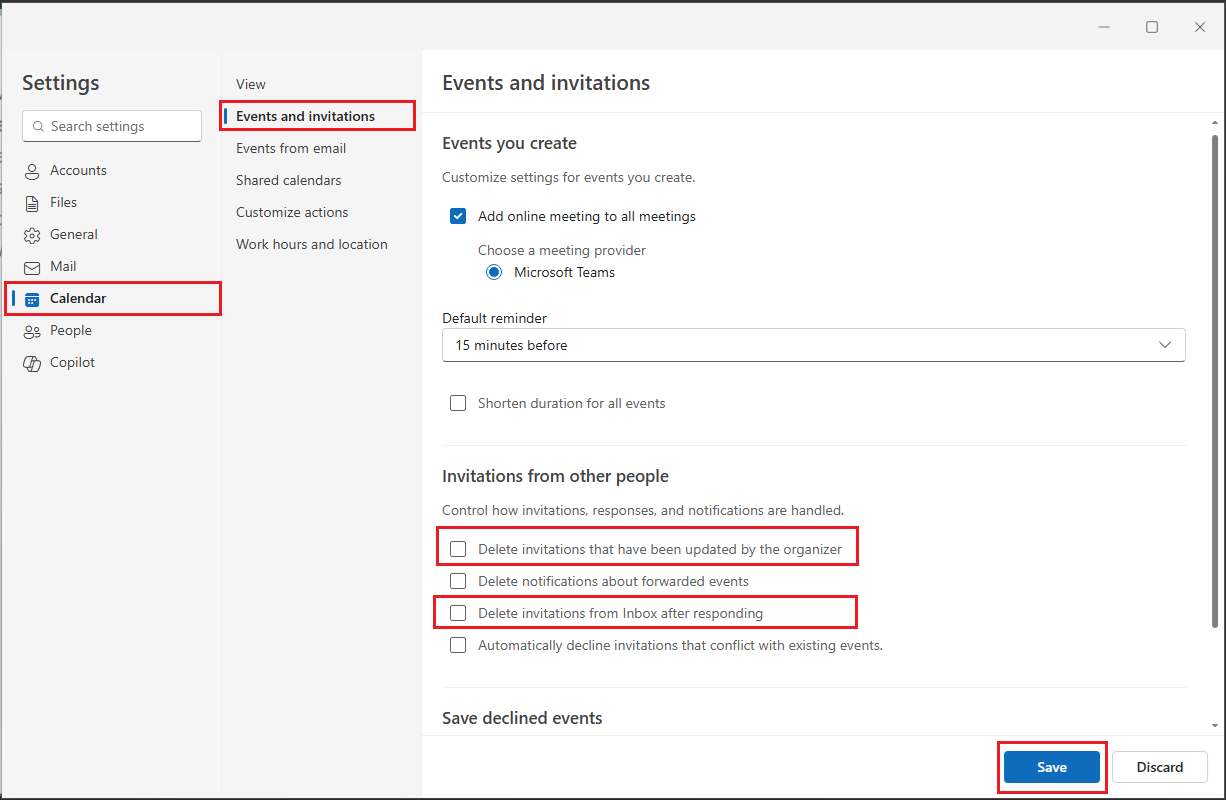Viewport: 1226px width, 800px height.
Task: Click the Save declined events heading
Action: (522, 718)
